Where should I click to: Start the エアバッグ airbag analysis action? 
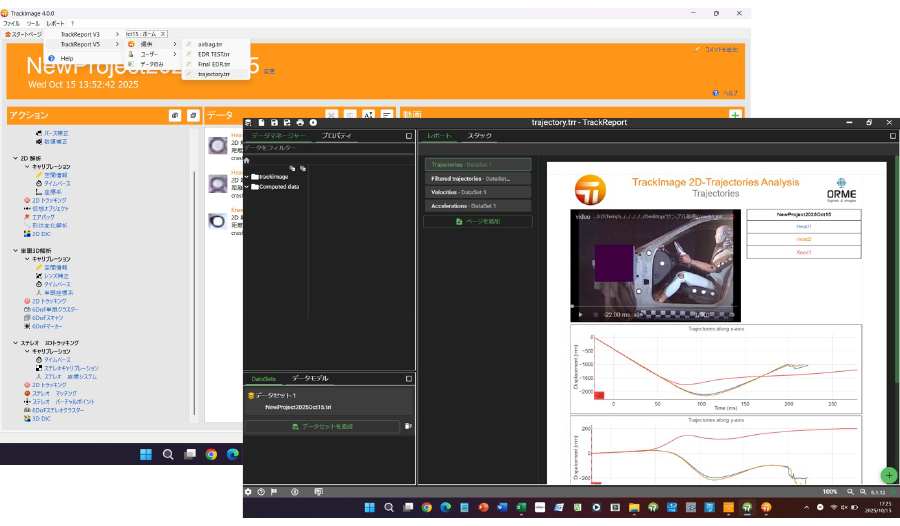pos(43,216)
